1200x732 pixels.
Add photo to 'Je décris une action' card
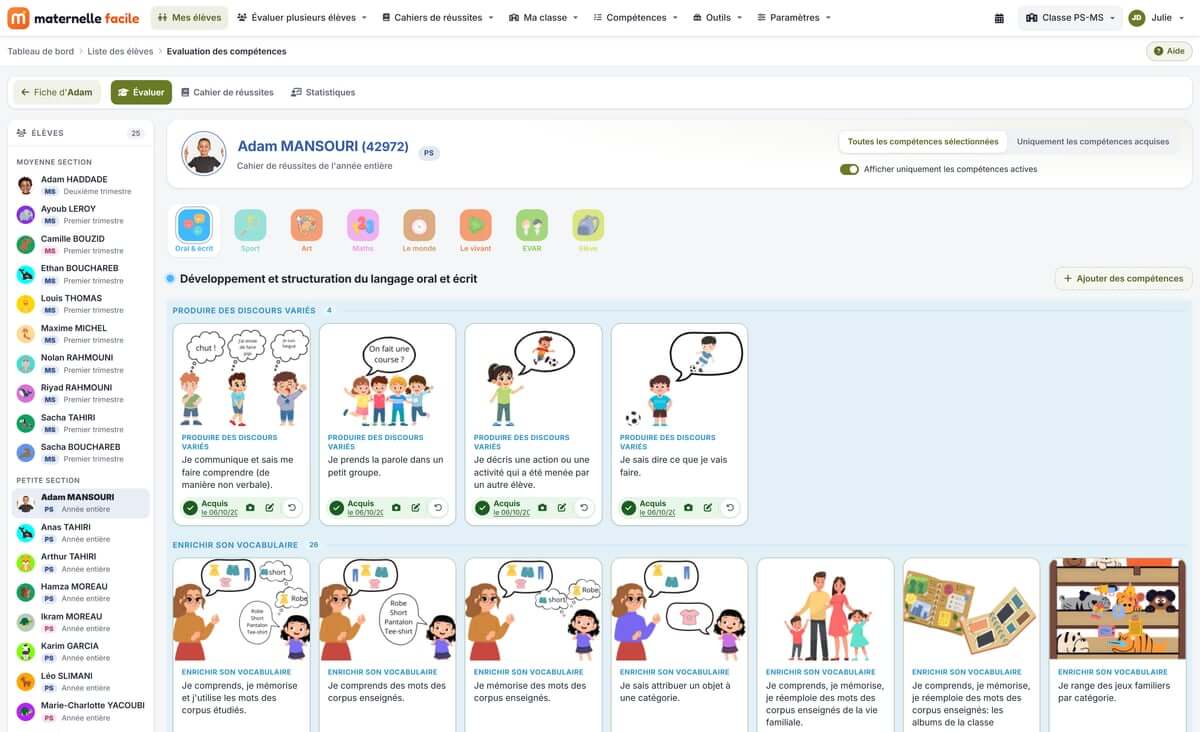pos(542,508)
